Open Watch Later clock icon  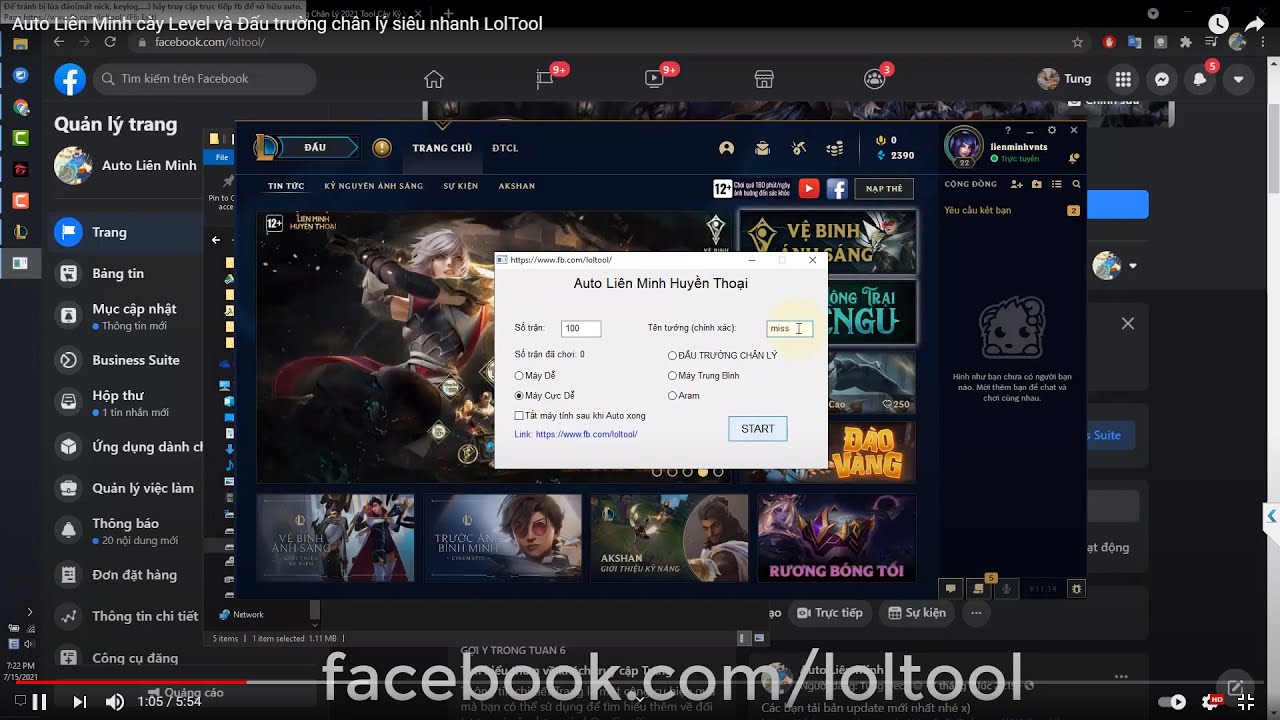(x=1217, y=24)
